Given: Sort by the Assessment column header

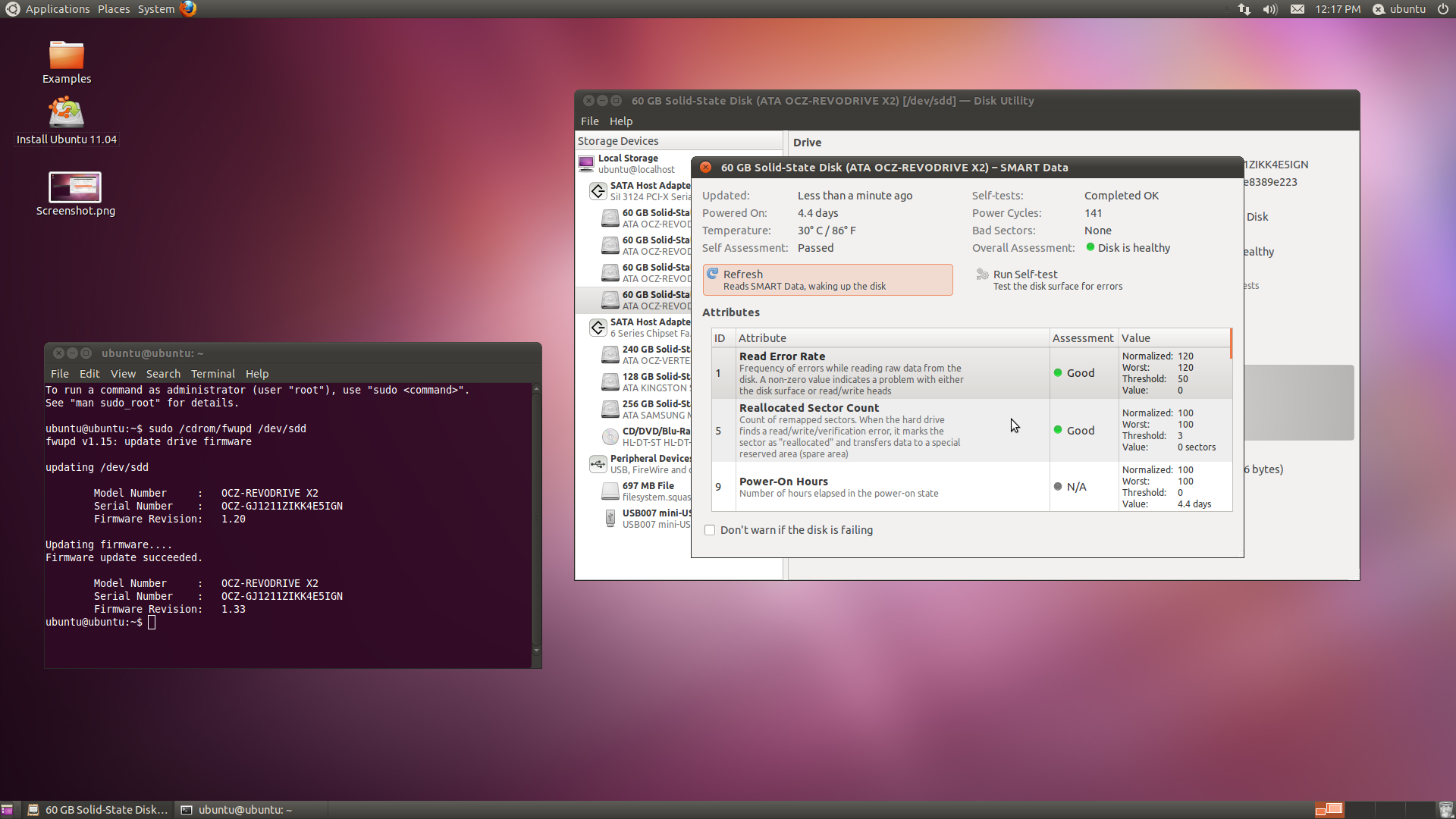Looking at the screenshot, I should pos(1084,338).
